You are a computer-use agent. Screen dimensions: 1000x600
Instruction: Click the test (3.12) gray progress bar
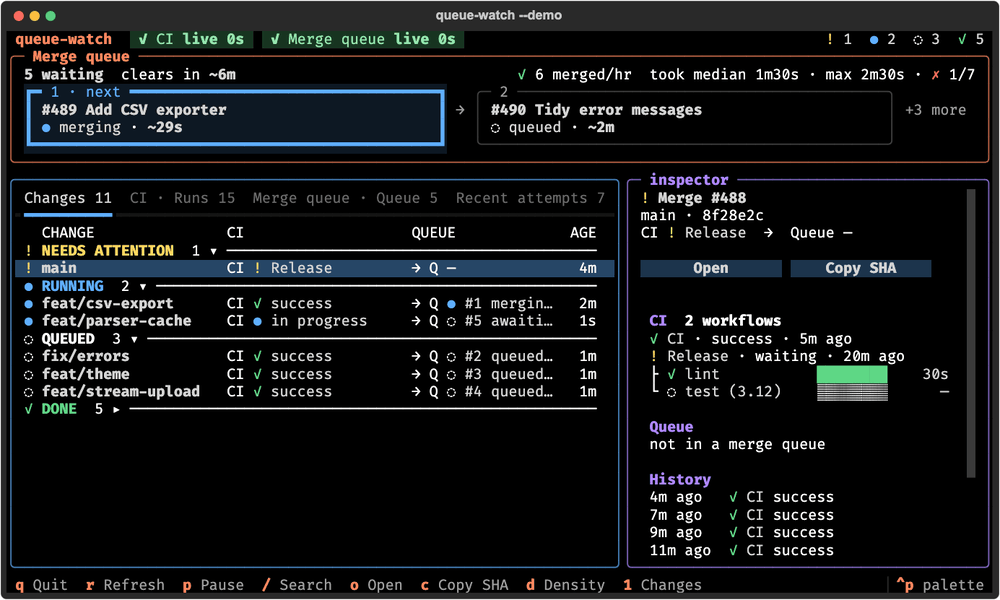tap(852, 392)
